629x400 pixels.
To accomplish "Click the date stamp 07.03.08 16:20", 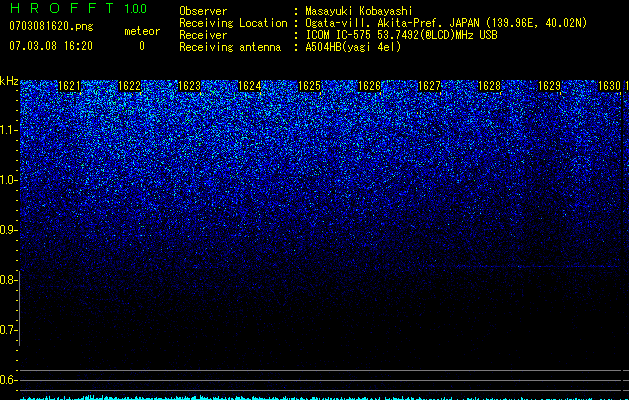I will 51,46.
